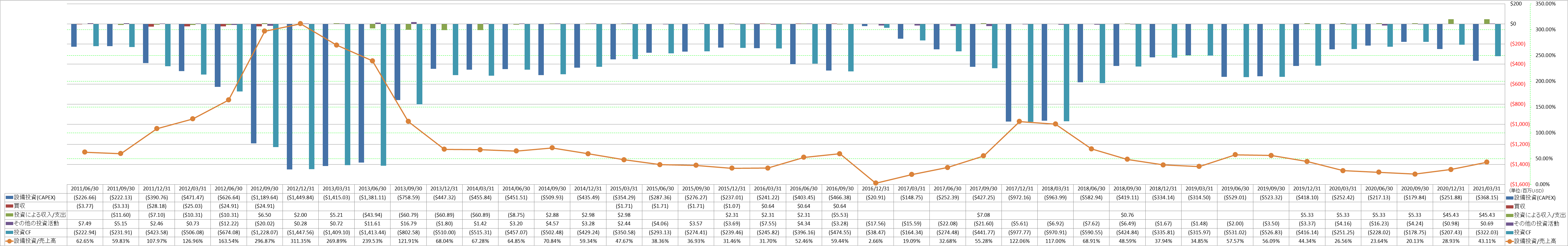Select the 投資による収入/支出 cell ($43.94)

click(372, 215)
